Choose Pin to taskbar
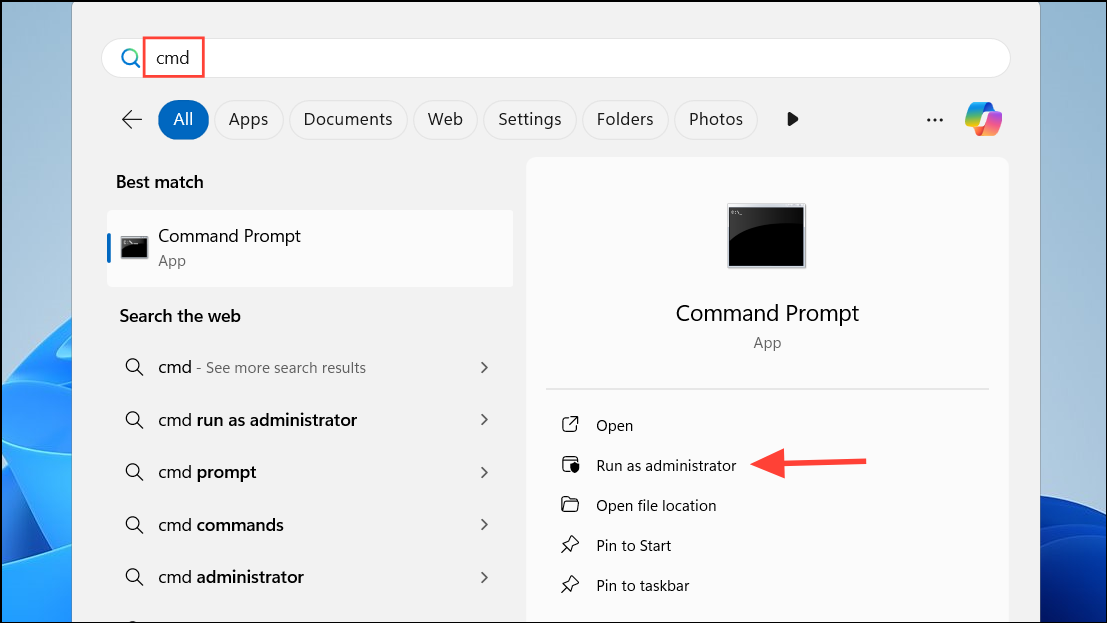This screenshot has height=623, width=1107. pyautogui.click(x=642, y=586)
